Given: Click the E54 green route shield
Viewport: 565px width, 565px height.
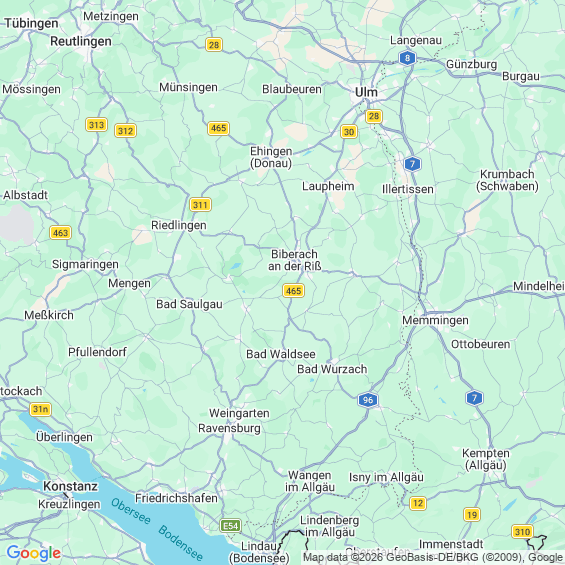Looking at the screenshot, I should pyautogui.click(x=231, y=526).
